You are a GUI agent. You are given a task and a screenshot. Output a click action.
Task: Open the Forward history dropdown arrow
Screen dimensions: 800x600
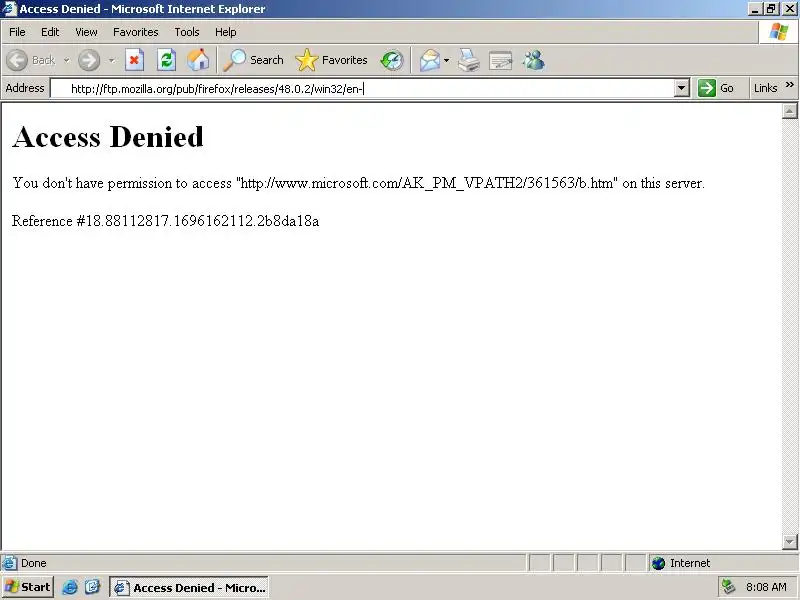point(111,60)
